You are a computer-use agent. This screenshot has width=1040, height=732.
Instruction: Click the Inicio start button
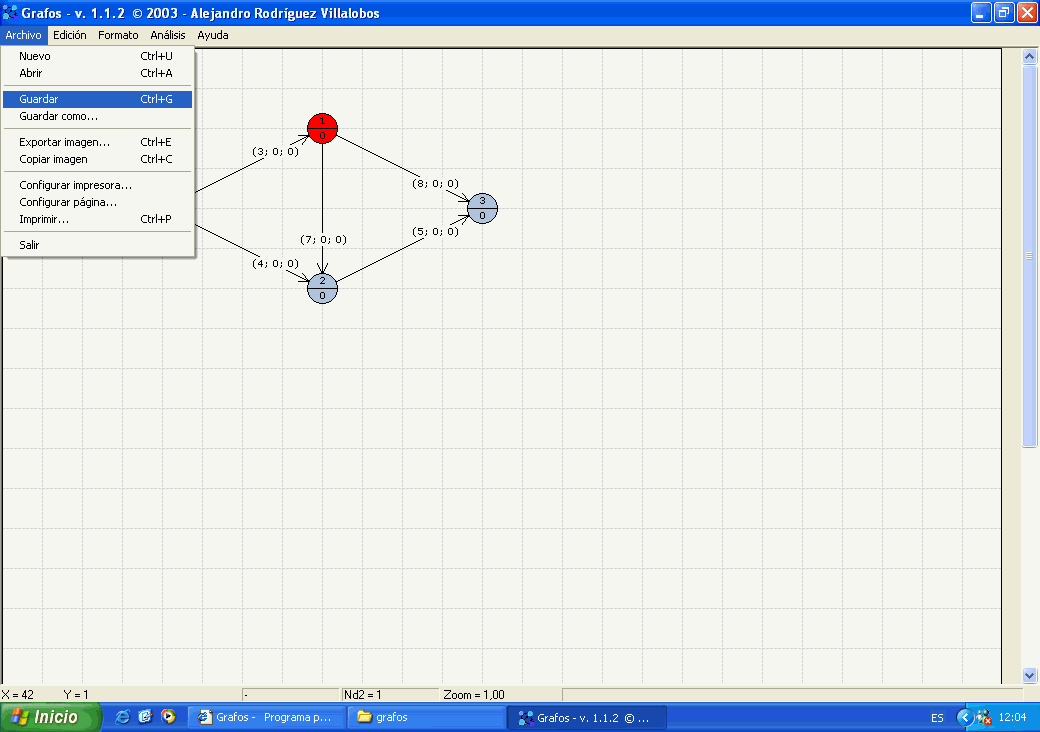pos(51,717)
